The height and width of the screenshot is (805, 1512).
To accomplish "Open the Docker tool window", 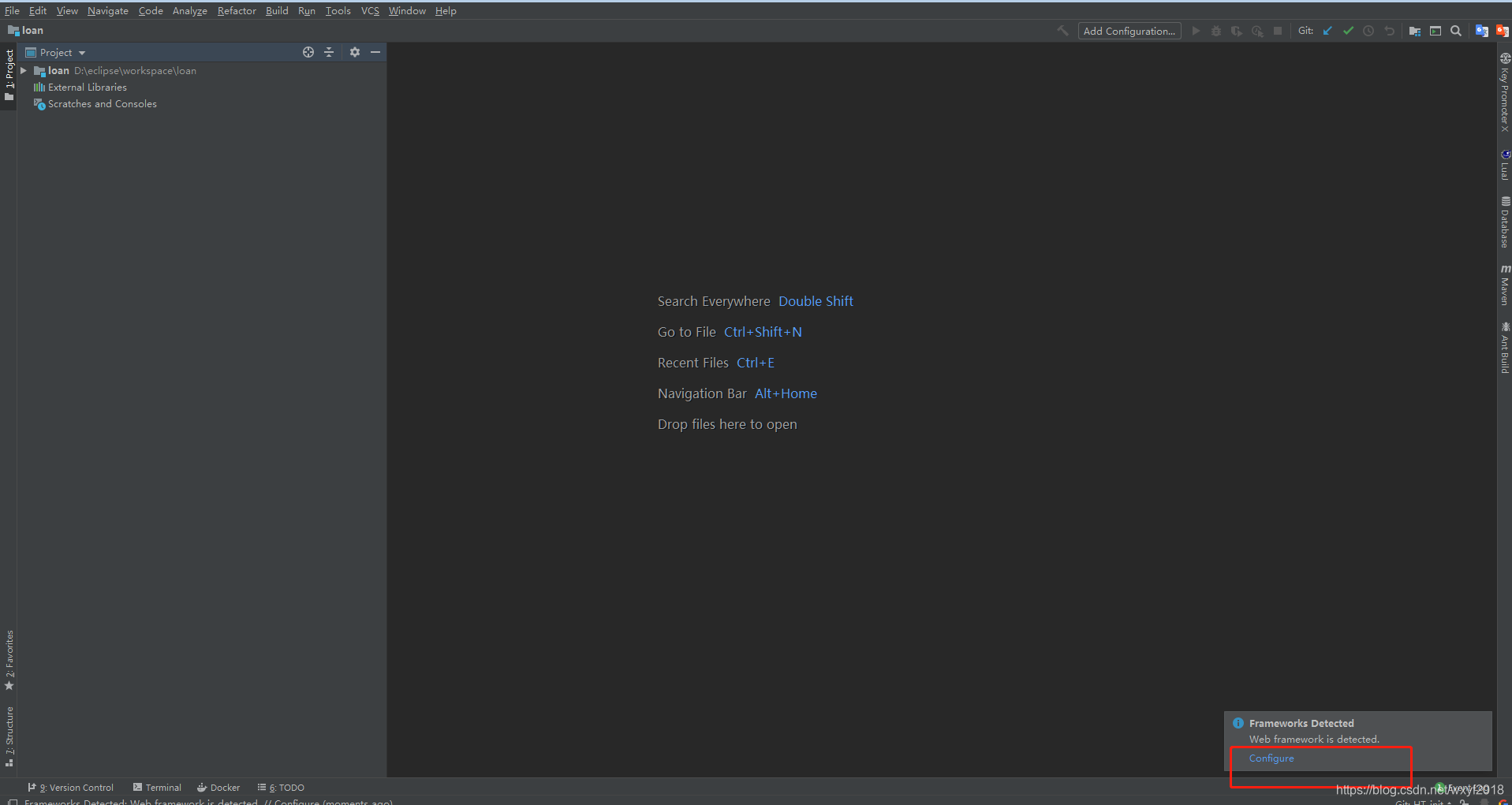I will [x=218, y=788].
